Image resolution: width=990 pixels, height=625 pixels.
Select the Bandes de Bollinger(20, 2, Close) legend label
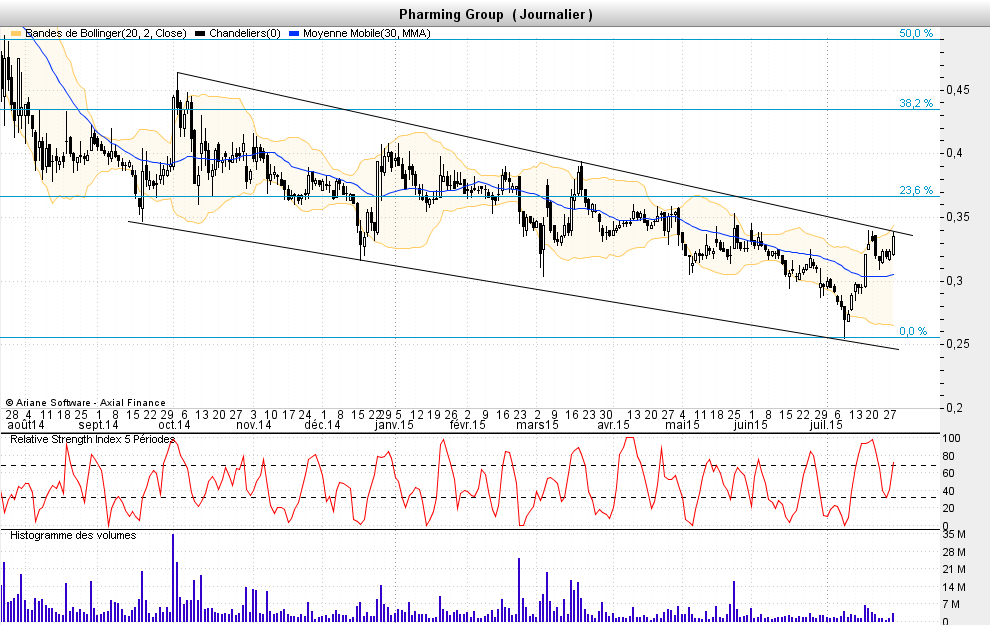pyautogui.click(x=104, y=33)
